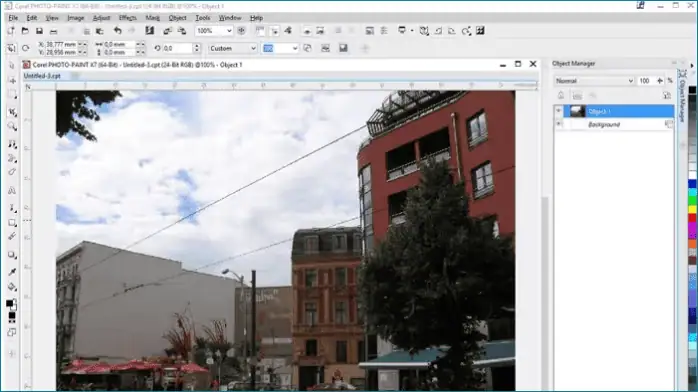
Task: Select Background layer in Object Manager
Action: [619, 125]
